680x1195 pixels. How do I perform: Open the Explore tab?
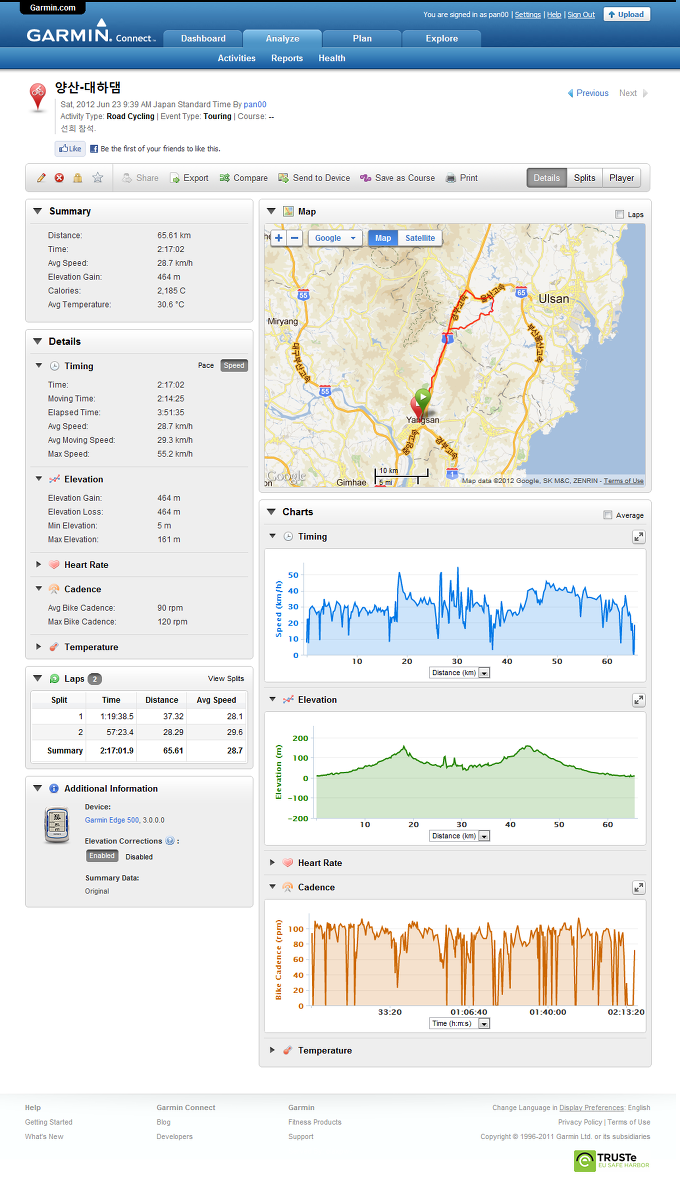click(441, 39)
